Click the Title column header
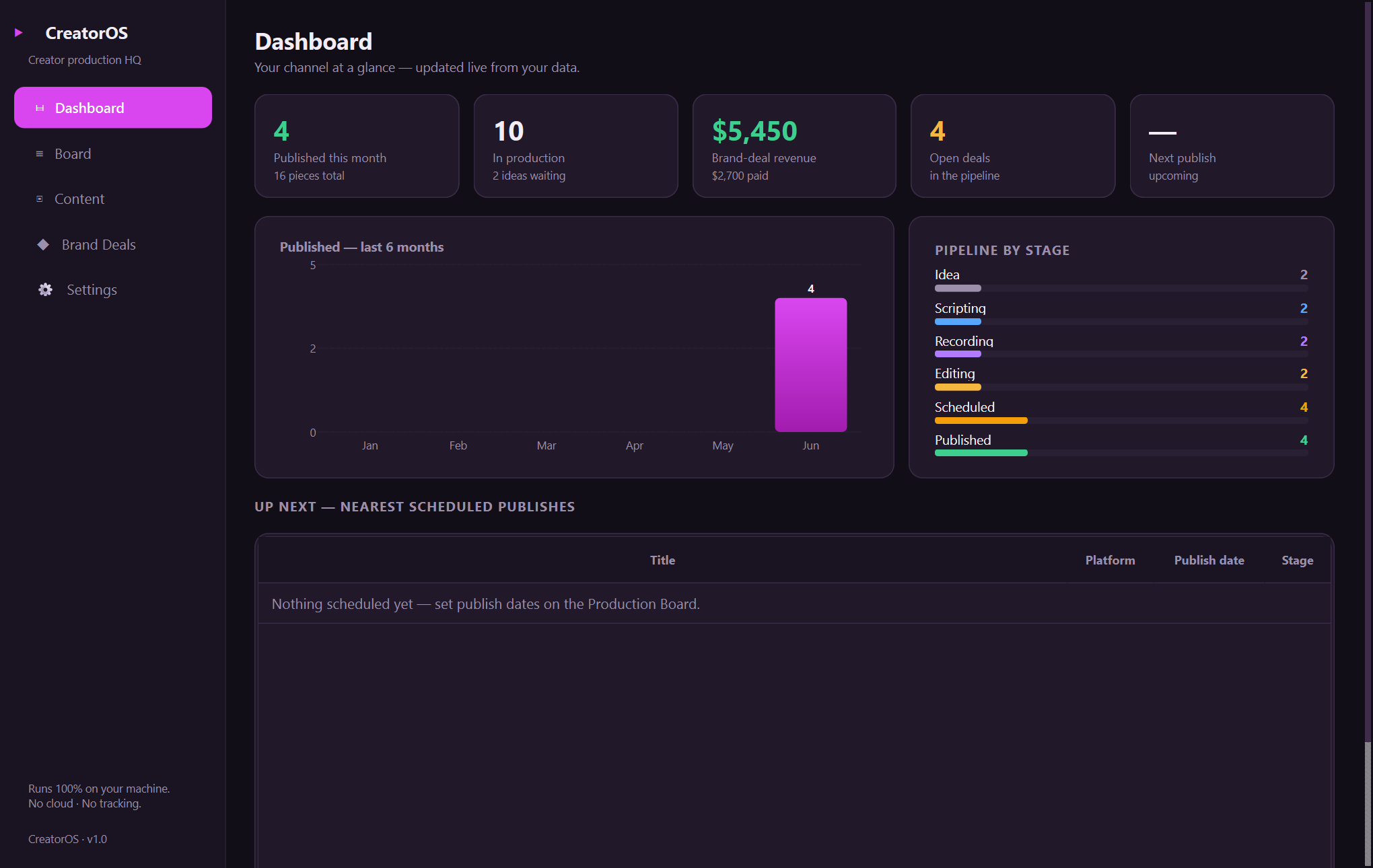The width and height of the screenshot is (1373, 868). pos(662,560)
